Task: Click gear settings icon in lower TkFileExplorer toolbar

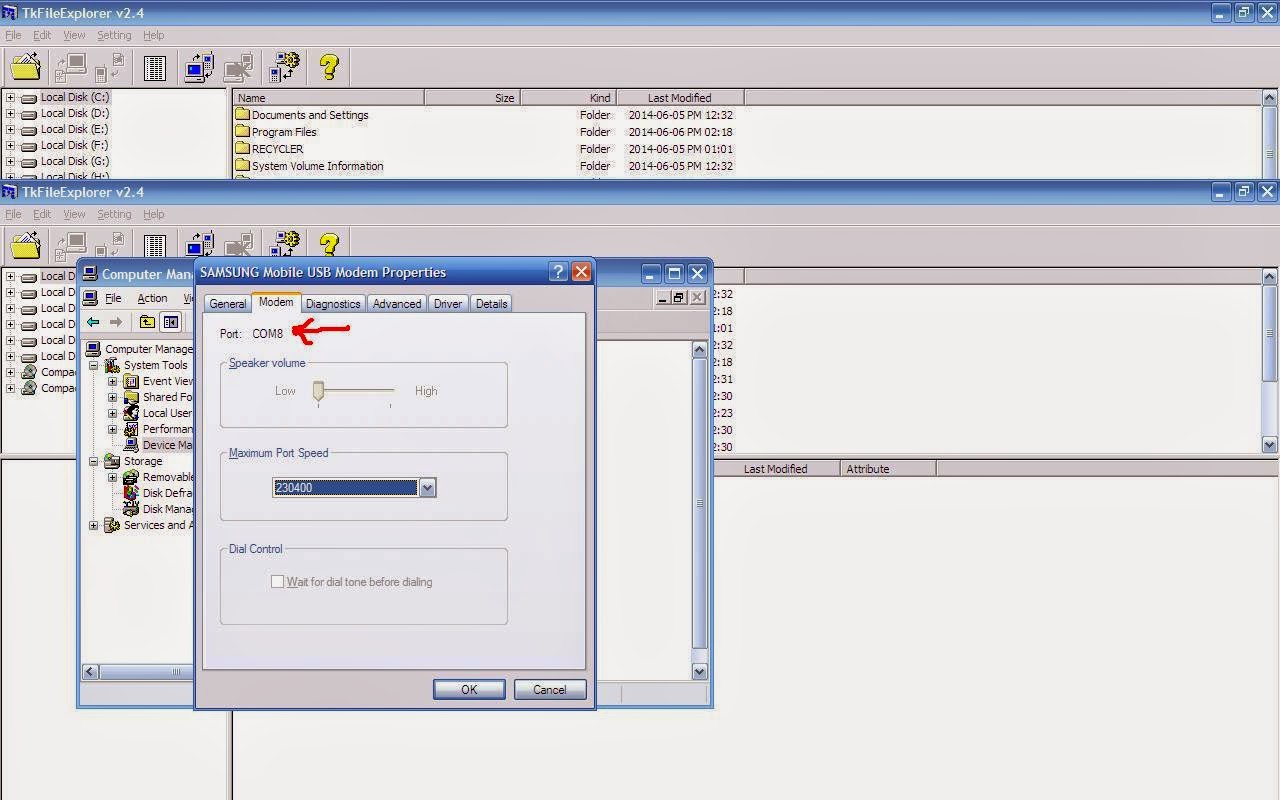Action: (285, 244)
